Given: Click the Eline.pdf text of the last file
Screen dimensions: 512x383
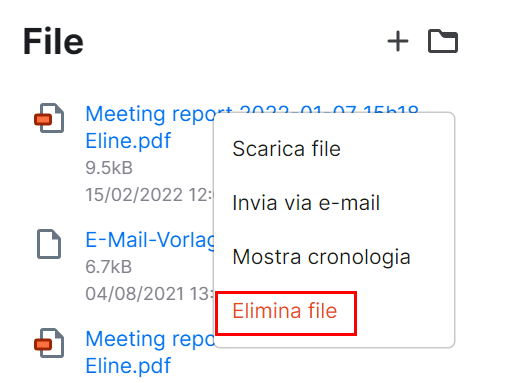Looking at the screenshot, I should [x=128, y=366].
